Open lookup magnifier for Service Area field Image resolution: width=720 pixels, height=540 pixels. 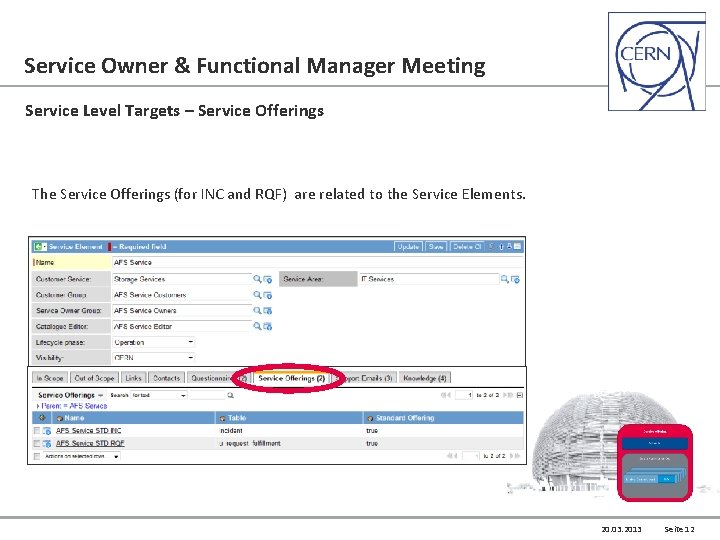tap(505, 279)
